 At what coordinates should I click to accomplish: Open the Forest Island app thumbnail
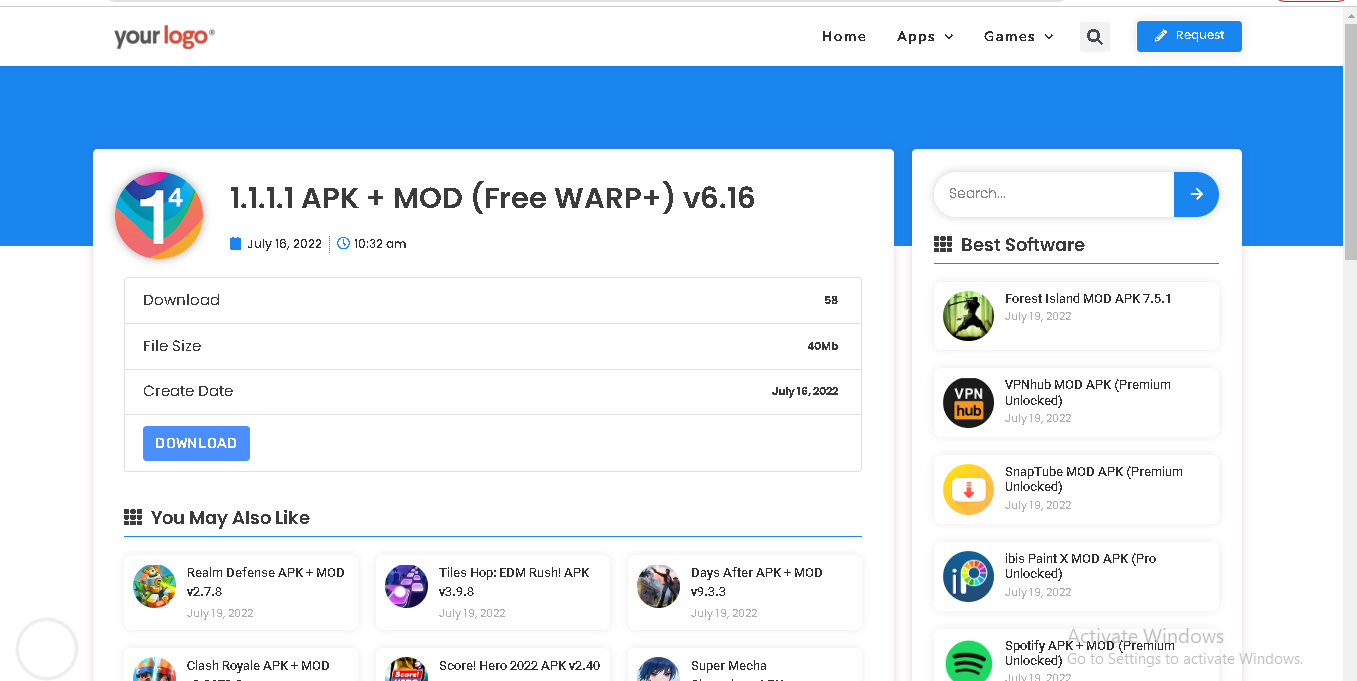tap(968, 316)
